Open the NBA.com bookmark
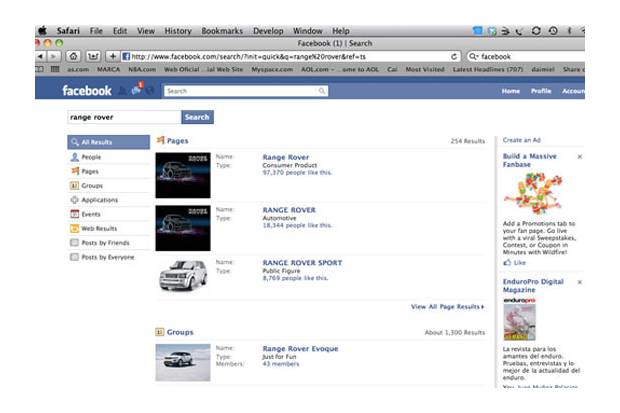Screen dimensions: 620x413 (142, 69)
